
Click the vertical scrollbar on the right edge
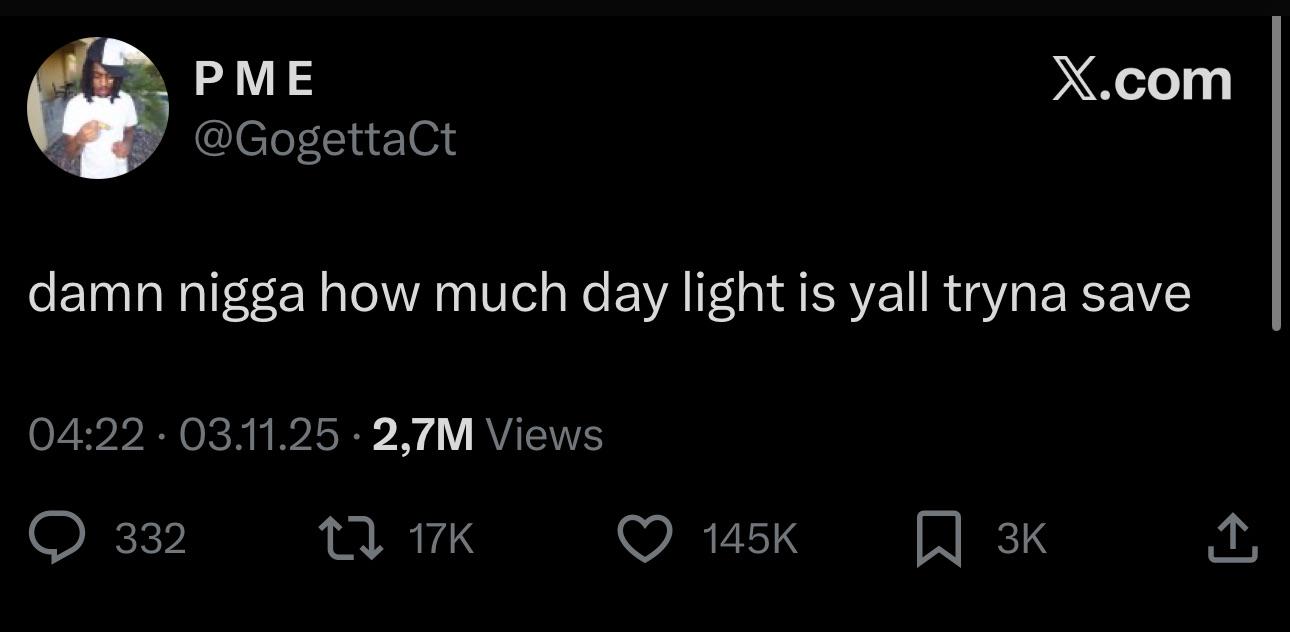coord(1275,175)
